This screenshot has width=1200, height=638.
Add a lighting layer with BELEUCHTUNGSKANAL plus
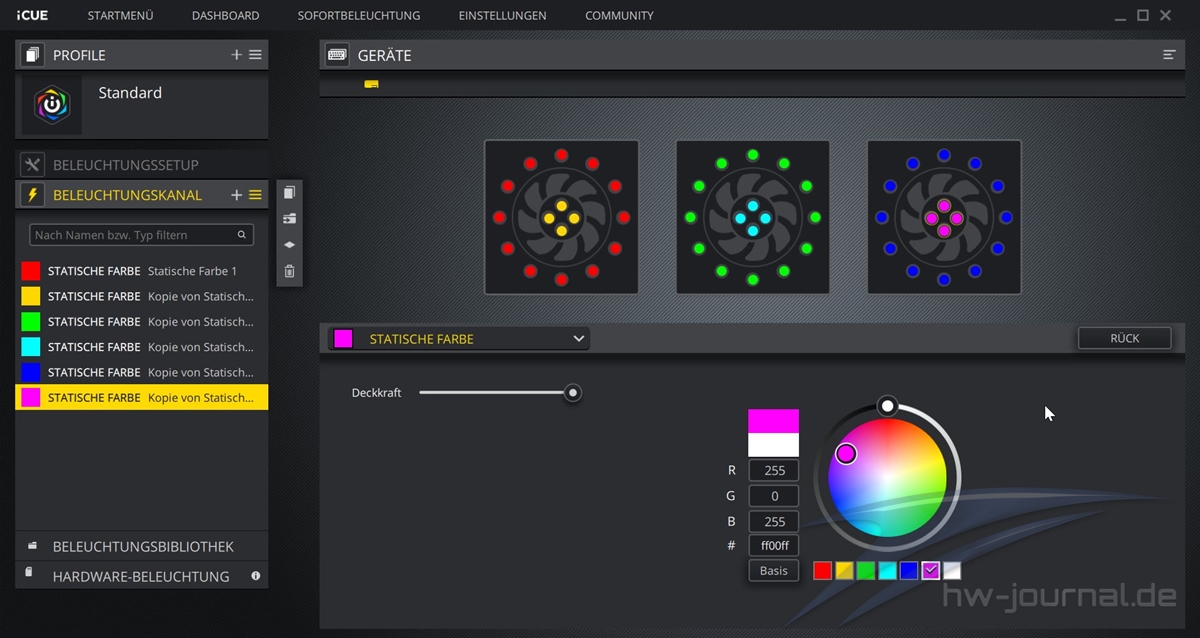[237, 195]
